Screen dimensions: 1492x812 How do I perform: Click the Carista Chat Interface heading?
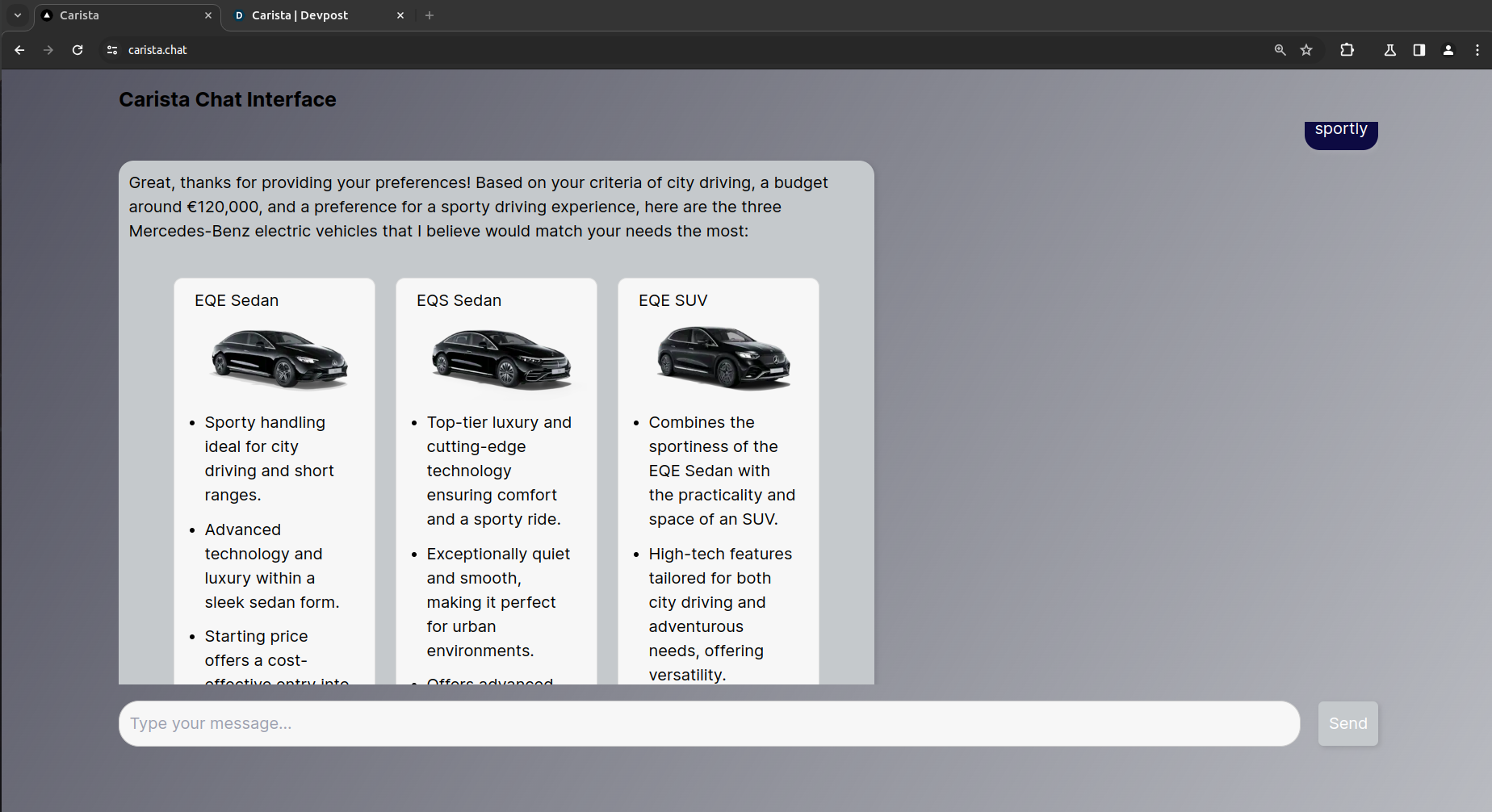pyautogui.click(x=228, y=99)
